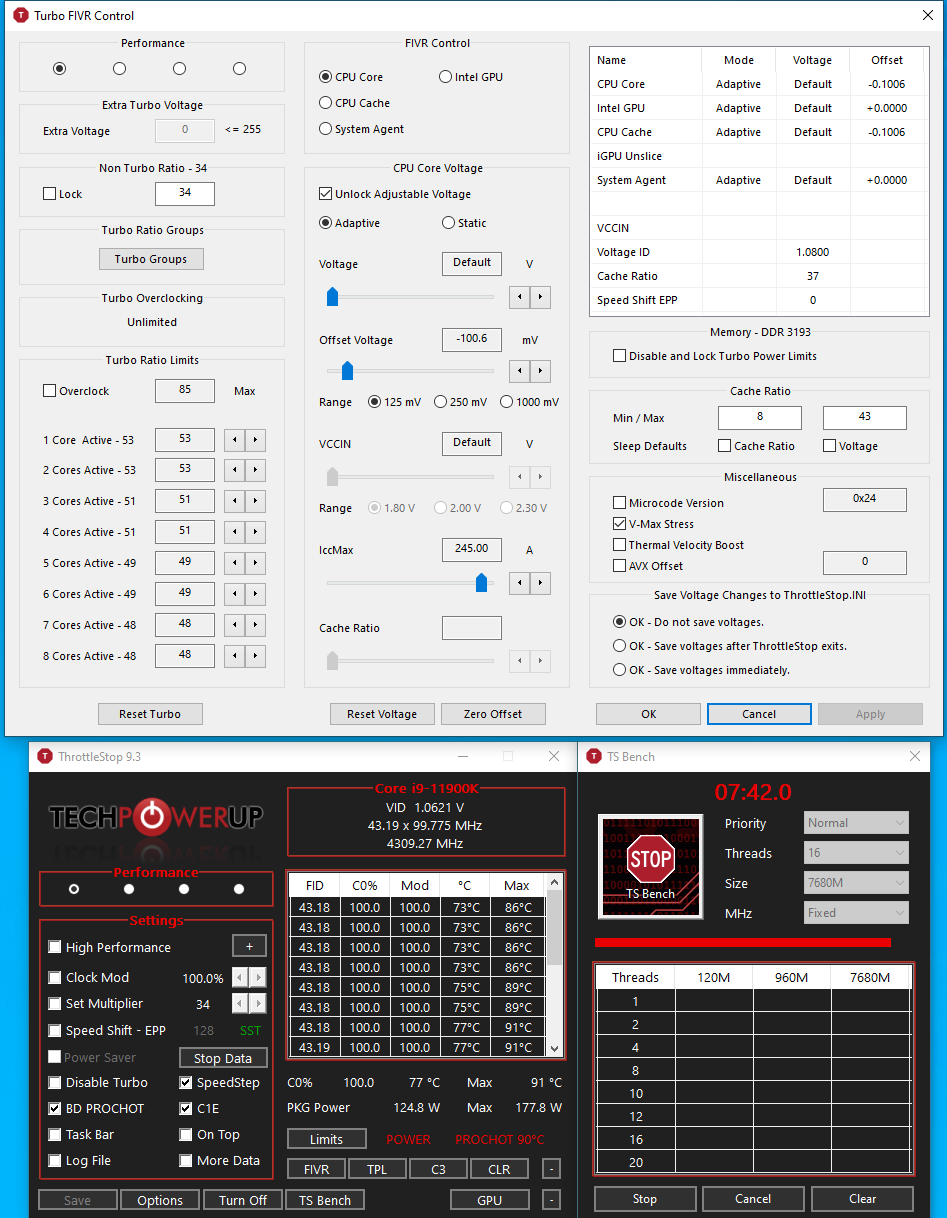Open the C3 button in ThrottleStop
The height and width of the screenshot is (1218, 947).
pyautogui.click(x=438, y=1169)
